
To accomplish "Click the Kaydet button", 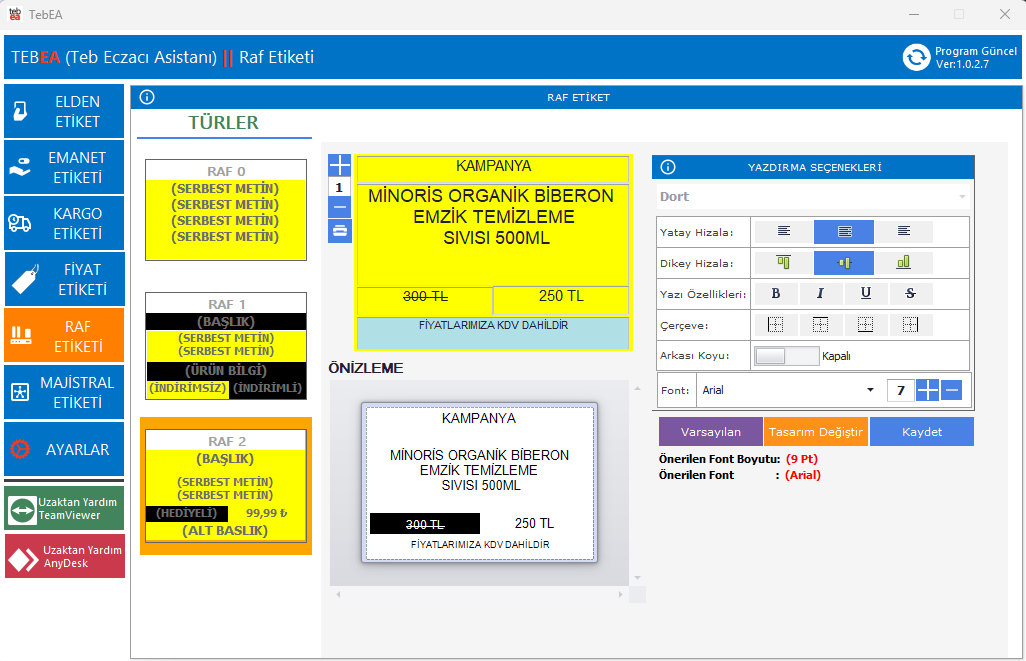I will click(921, 432).
